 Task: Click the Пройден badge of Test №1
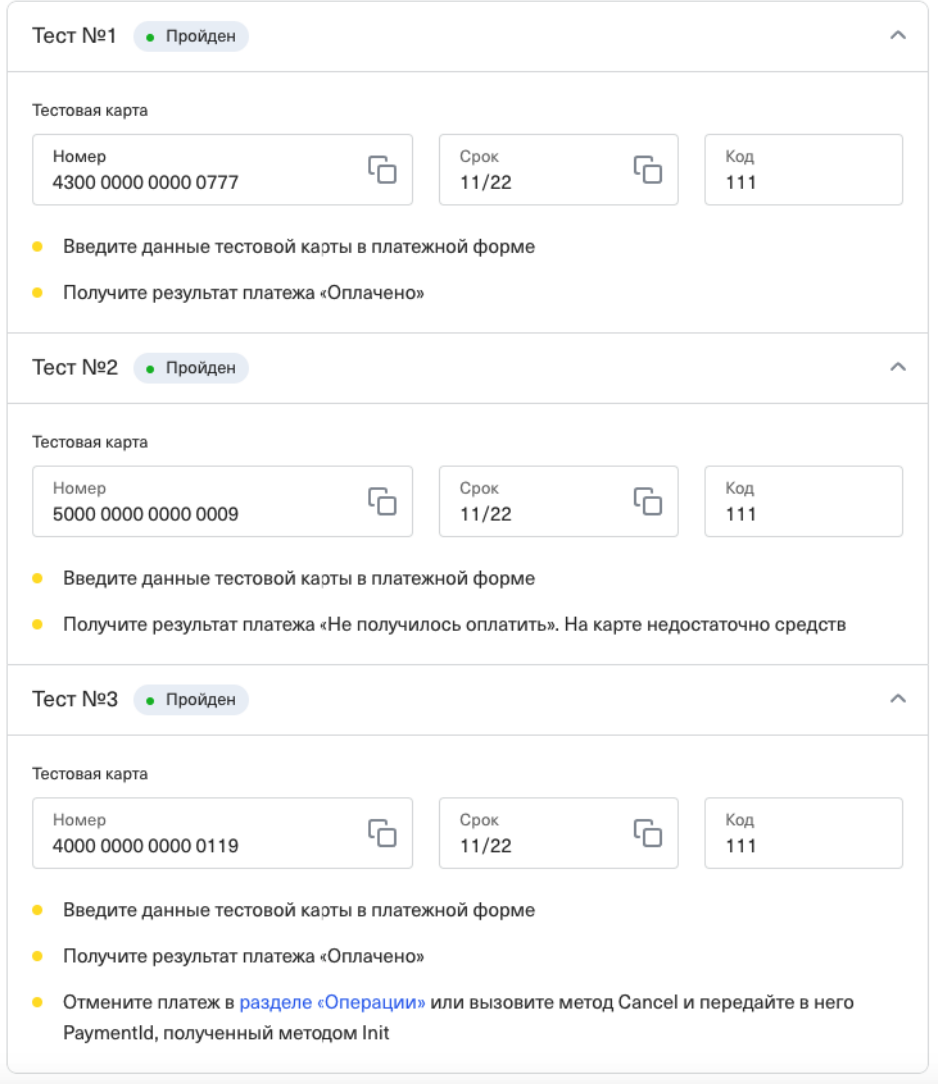pos(191,37)
